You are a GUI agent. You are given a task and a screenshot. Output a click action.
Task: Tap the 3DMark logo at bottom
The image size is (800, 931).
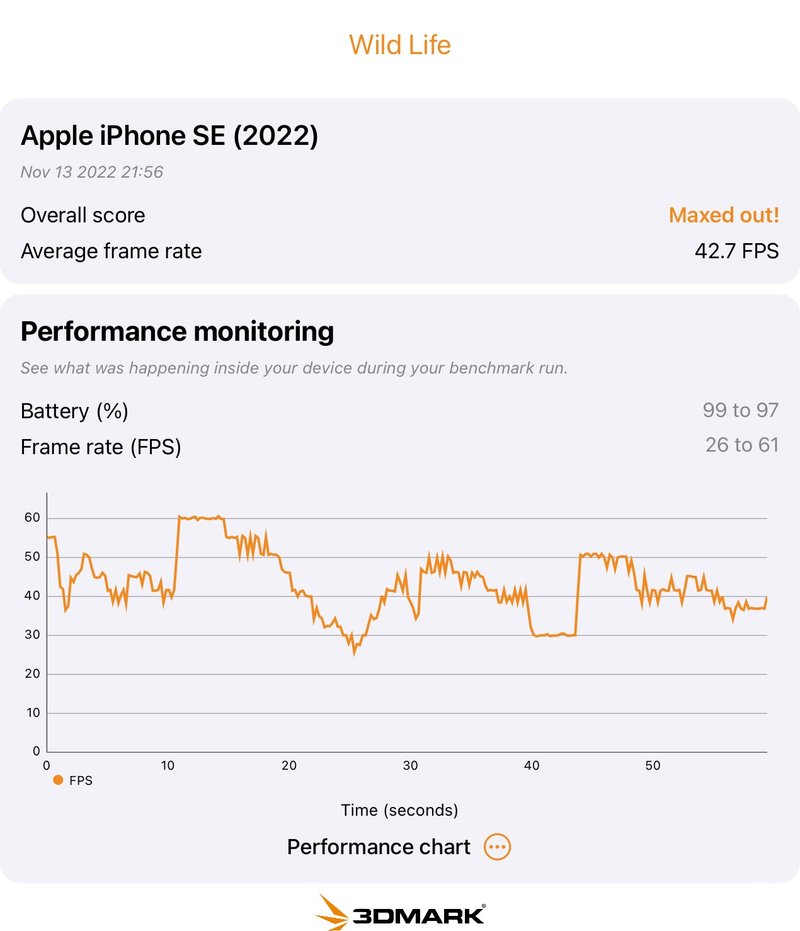click(x=400, y=912)
